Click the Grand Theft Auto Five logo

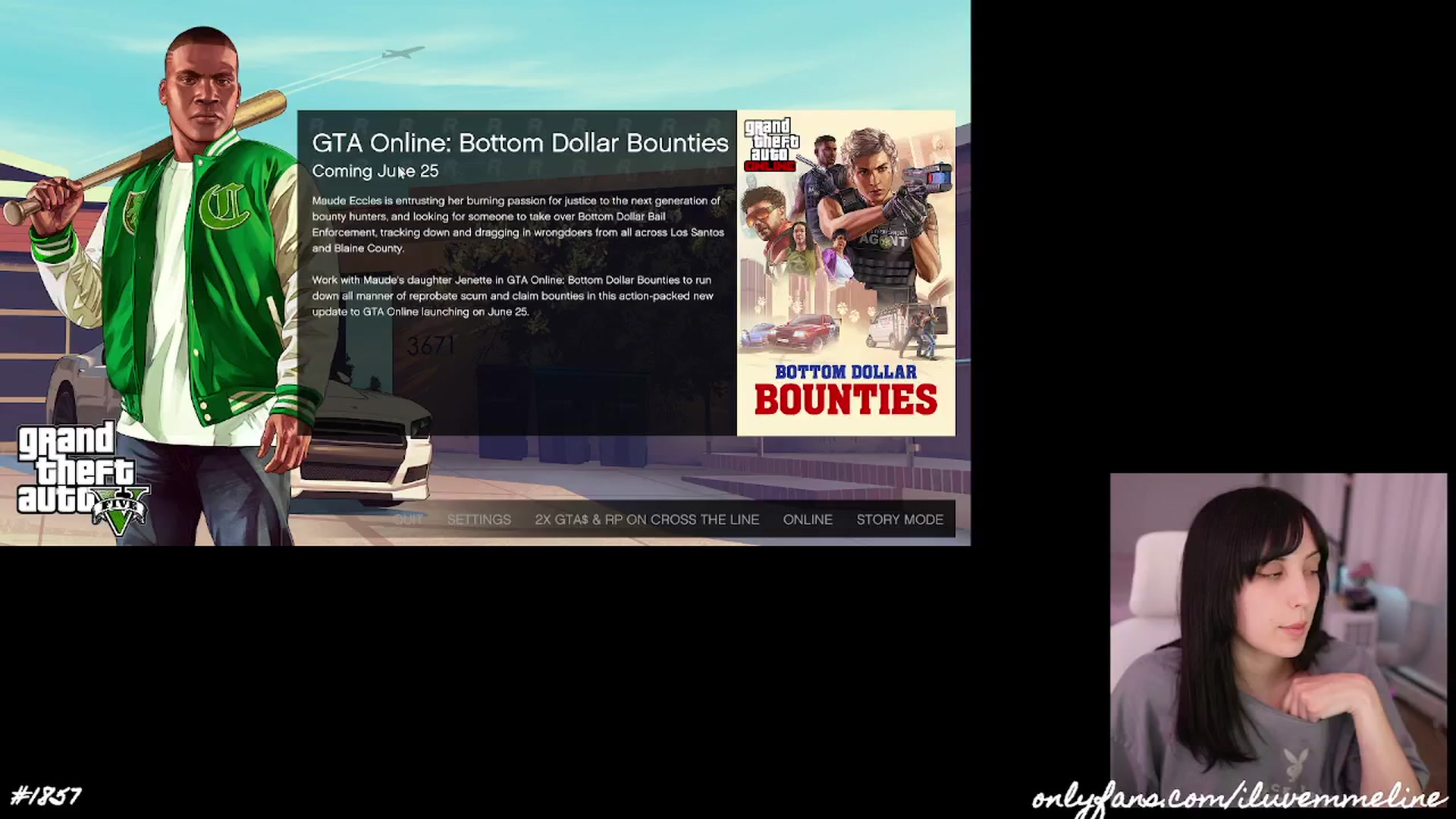pos(83,479)
